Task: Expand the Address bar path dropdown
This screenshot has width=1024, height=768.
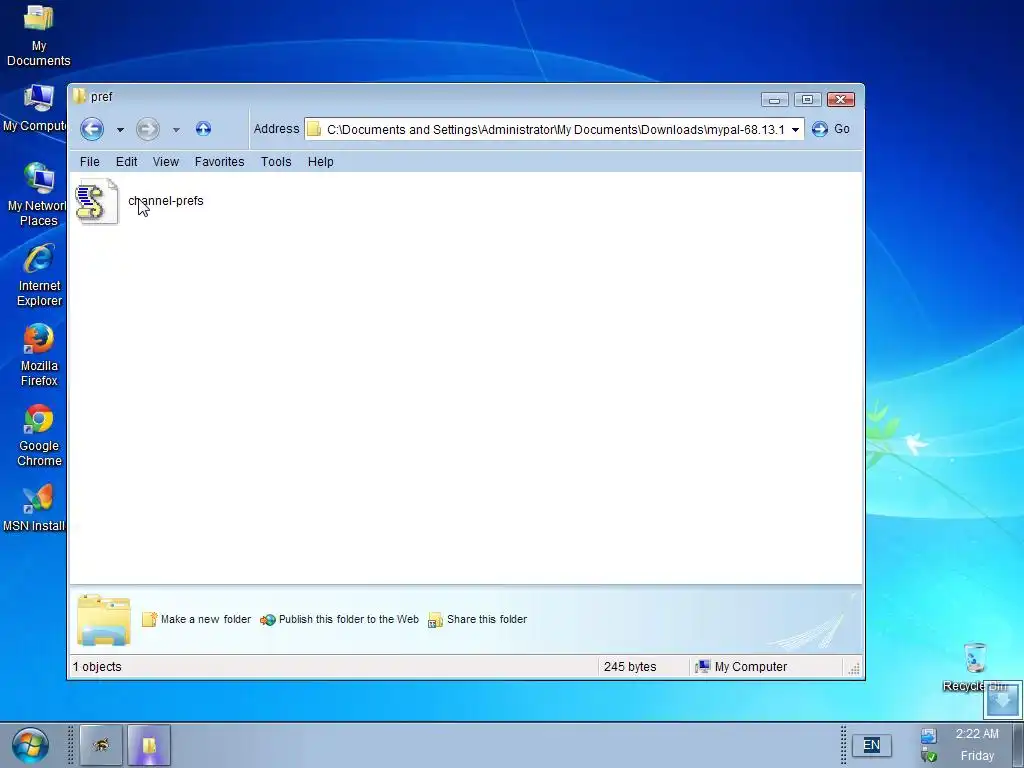Action: 795,129
